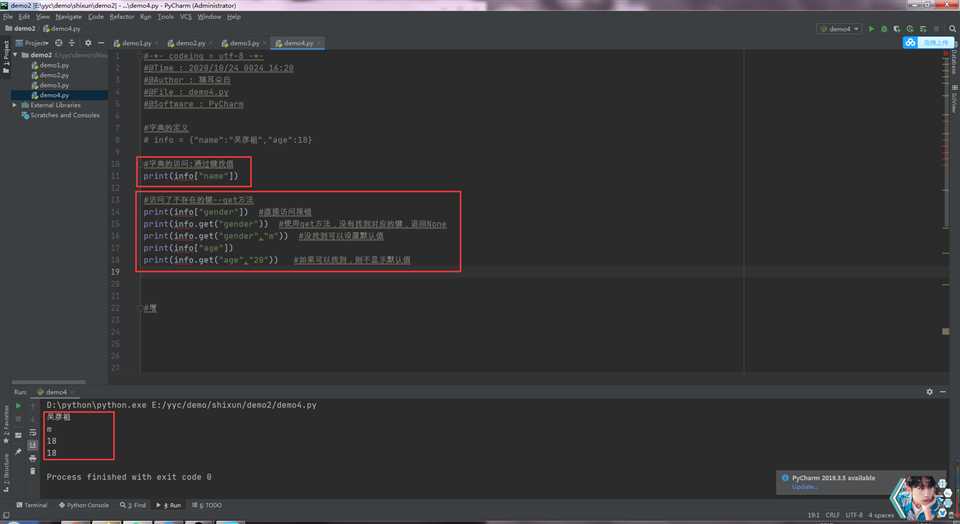Run demo4 with the green Run arrow in top toolbar

point(871,29)
